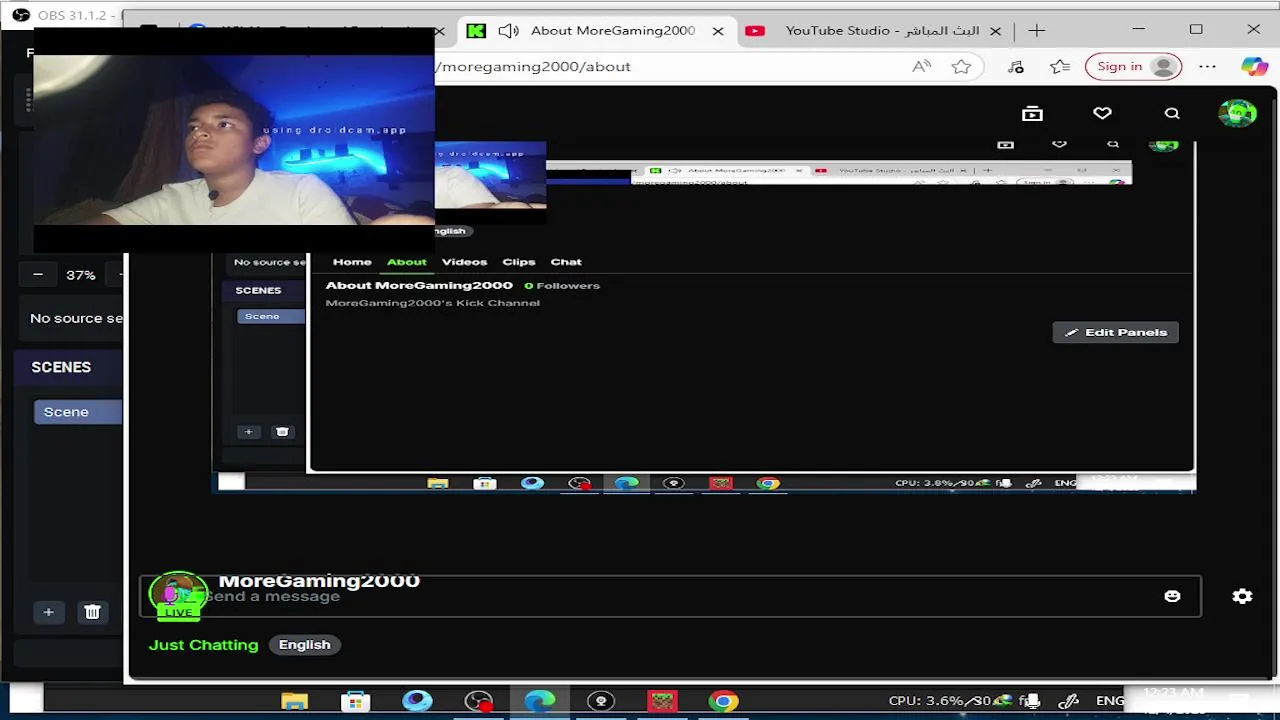Mute the About MoreGaming2000 tab audio icon
This screenshot has height=720, width=1280.
[x=508, y=31]
